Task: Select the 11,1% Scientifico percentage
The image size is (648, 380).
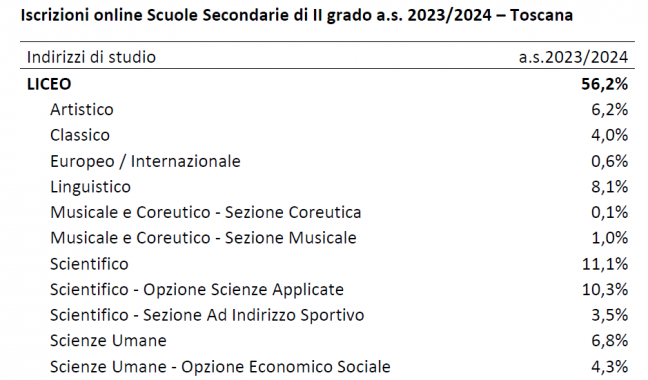Action: point(605,264)
